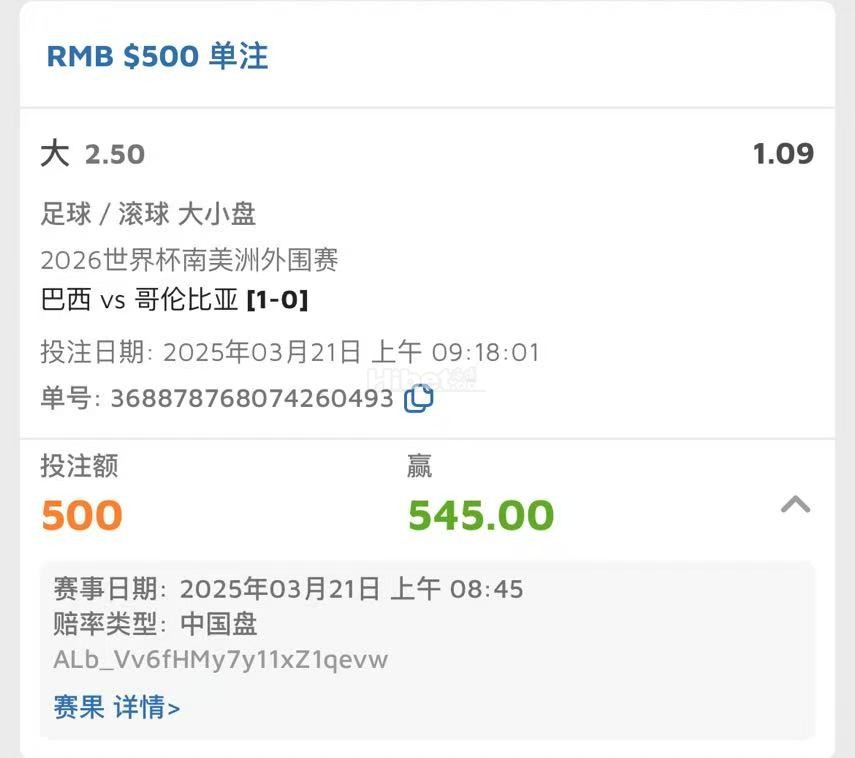Click the 投注额 label
The width and height of the screenshot is (855, 758).
point(79,466)
